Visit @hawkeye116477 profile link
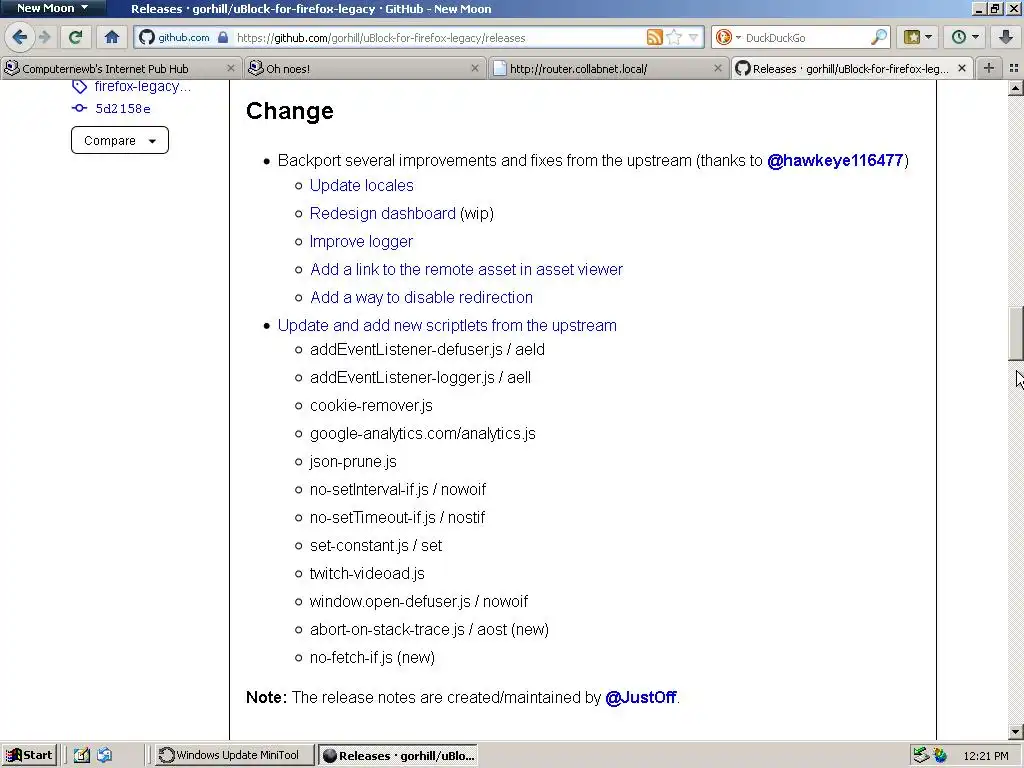The height and width of the screenshot is (768, 1024). pos(835,161)
